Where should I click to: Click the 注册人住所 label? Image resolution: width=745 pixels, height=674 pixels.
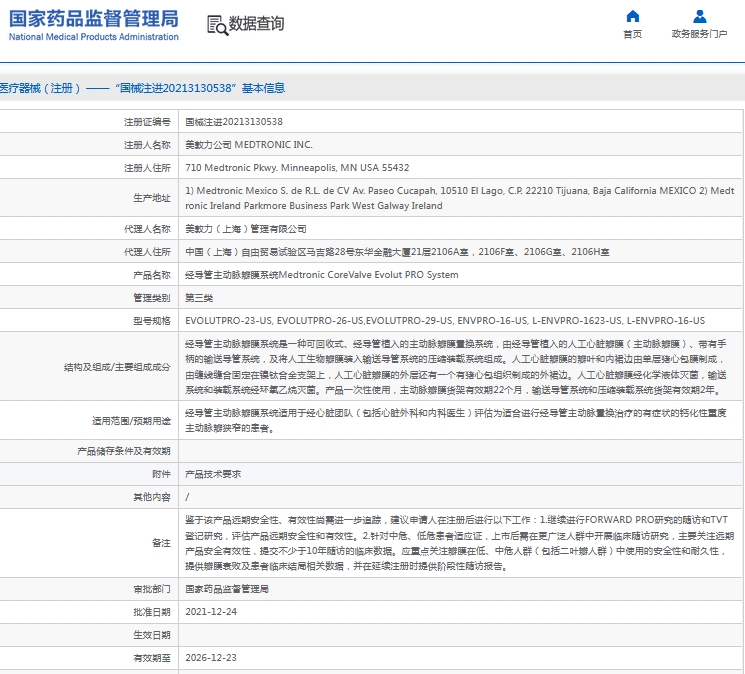pyautogui.click(x=147, y=168)
